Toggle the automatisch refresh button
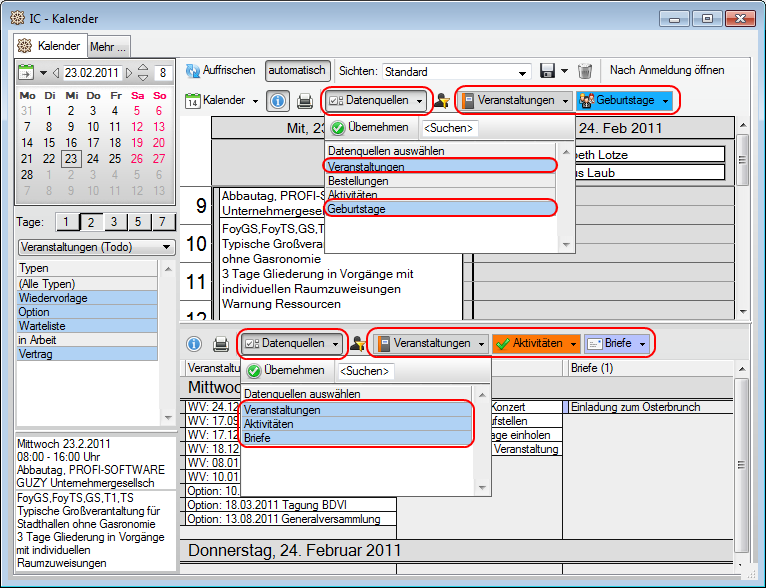This screenshot has width=766, height=588. click(297, 71)
